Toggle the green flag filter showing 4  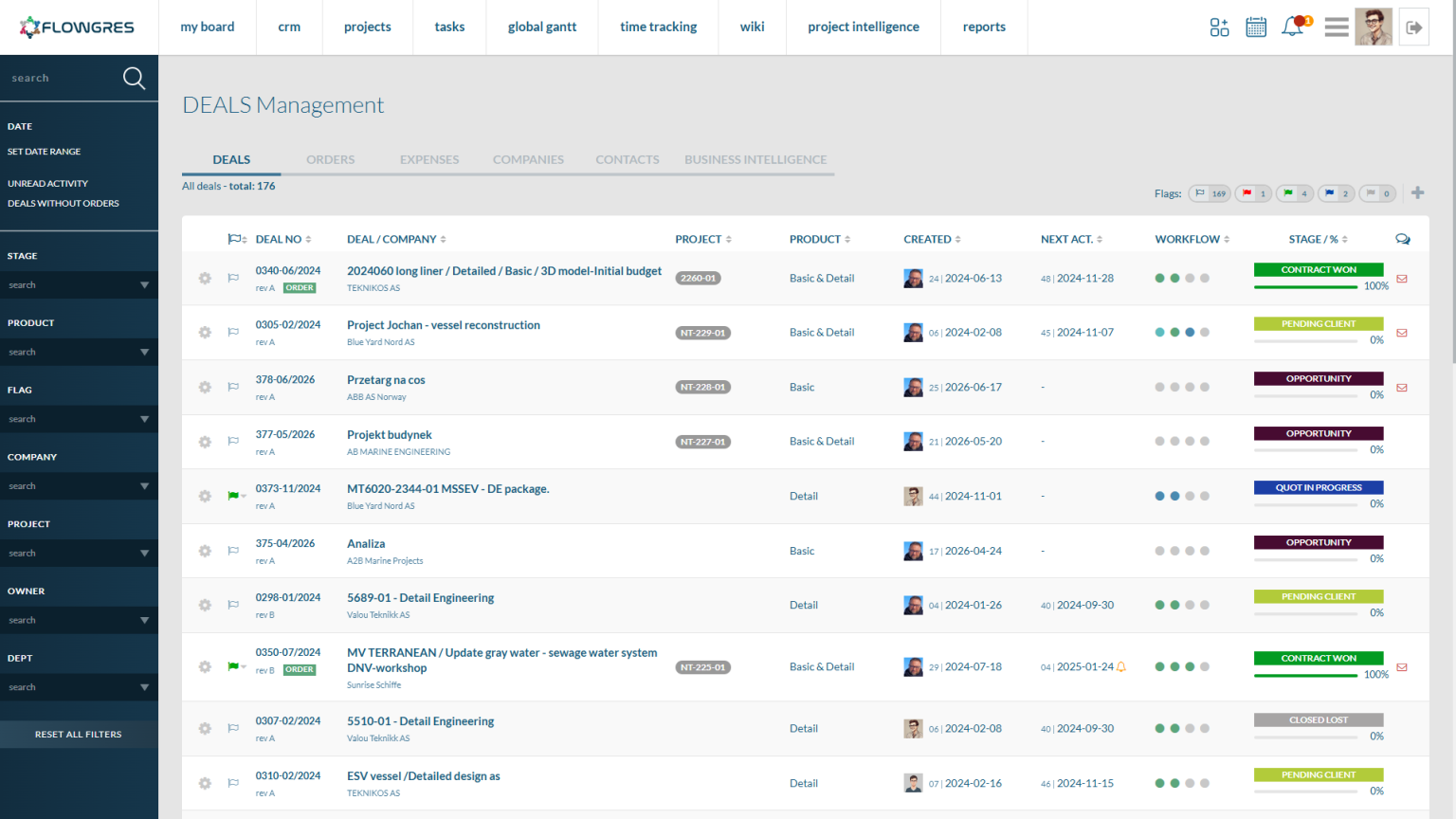(x=1295, y=193)
